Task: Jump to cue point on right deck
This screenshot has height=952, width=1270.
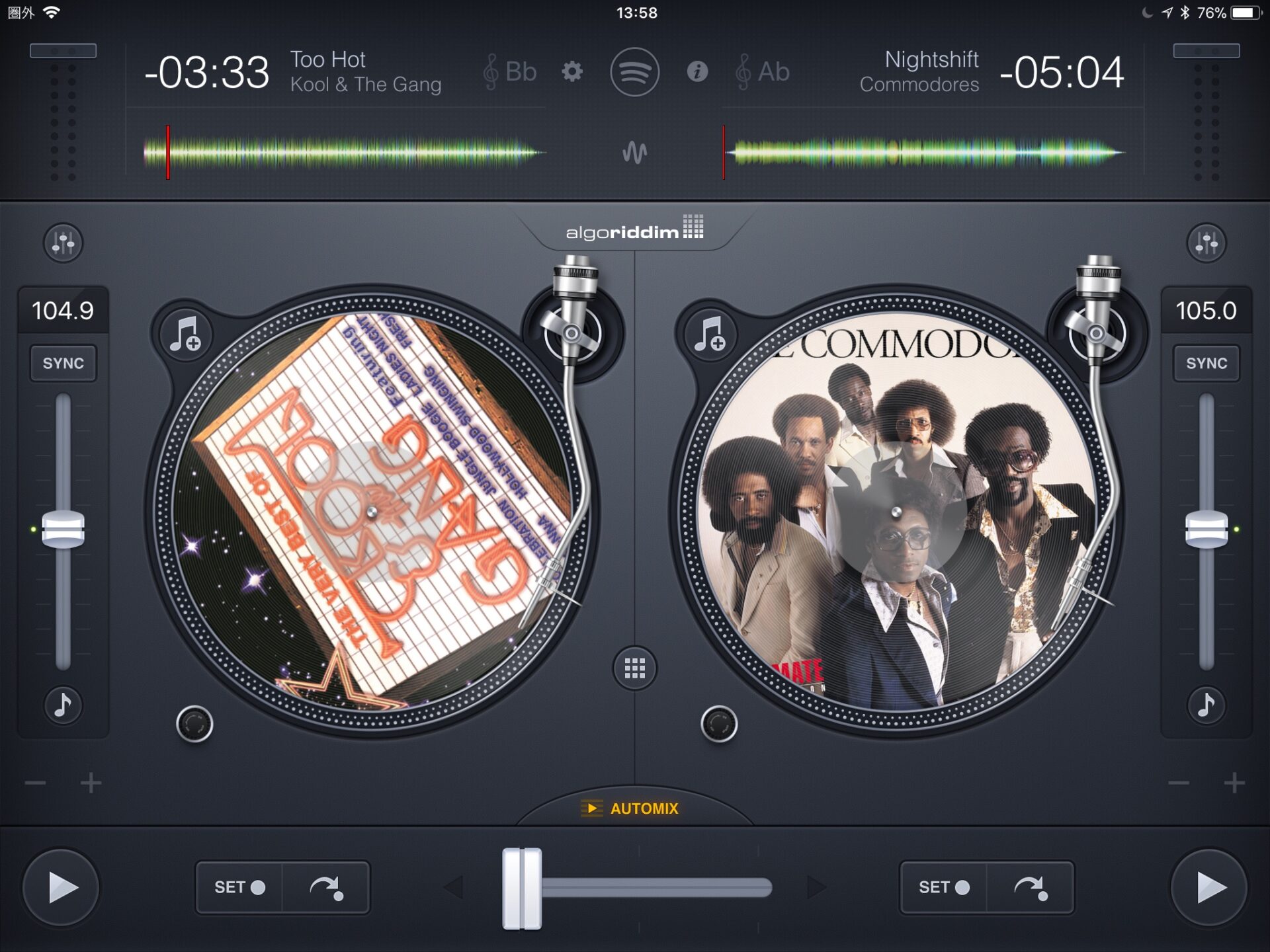Action: (x=1030, y=887)
